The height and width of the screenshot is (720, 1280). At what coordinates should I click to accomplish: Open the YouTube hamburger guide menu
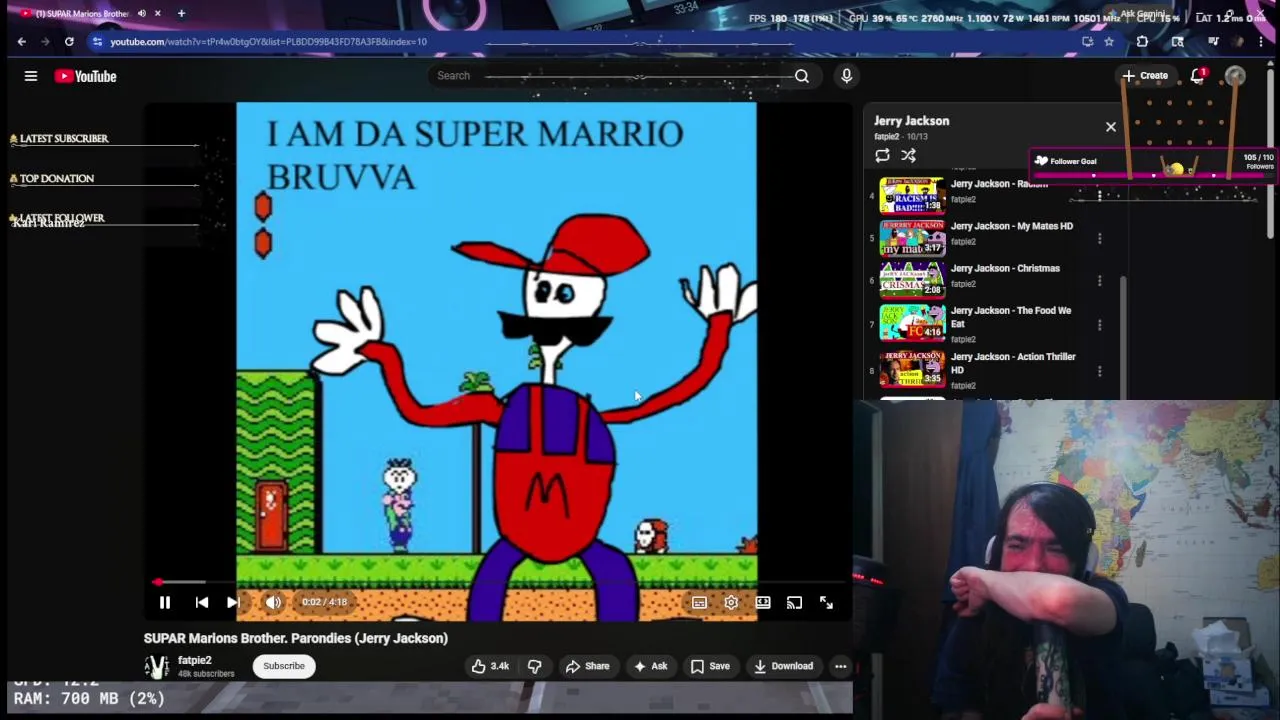coord(31,76)
